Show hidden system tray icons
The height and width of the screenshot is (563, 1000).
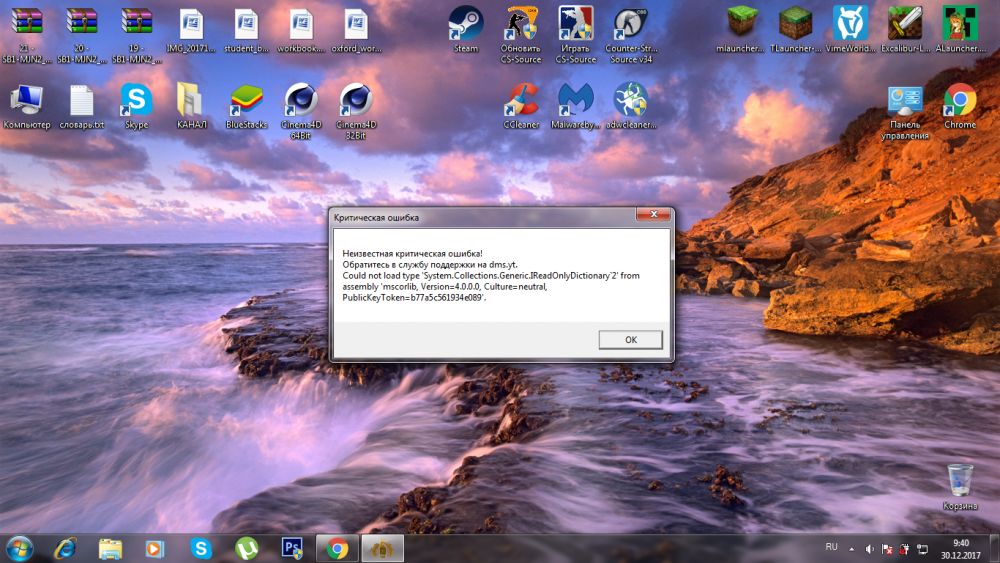[851, 549]
